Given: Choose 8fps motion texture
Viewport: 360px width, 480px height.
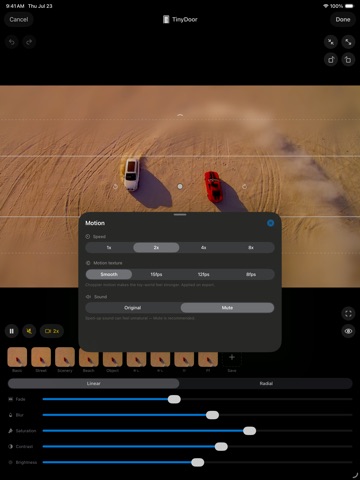Looking at the screenshot, I should point(251,274).
